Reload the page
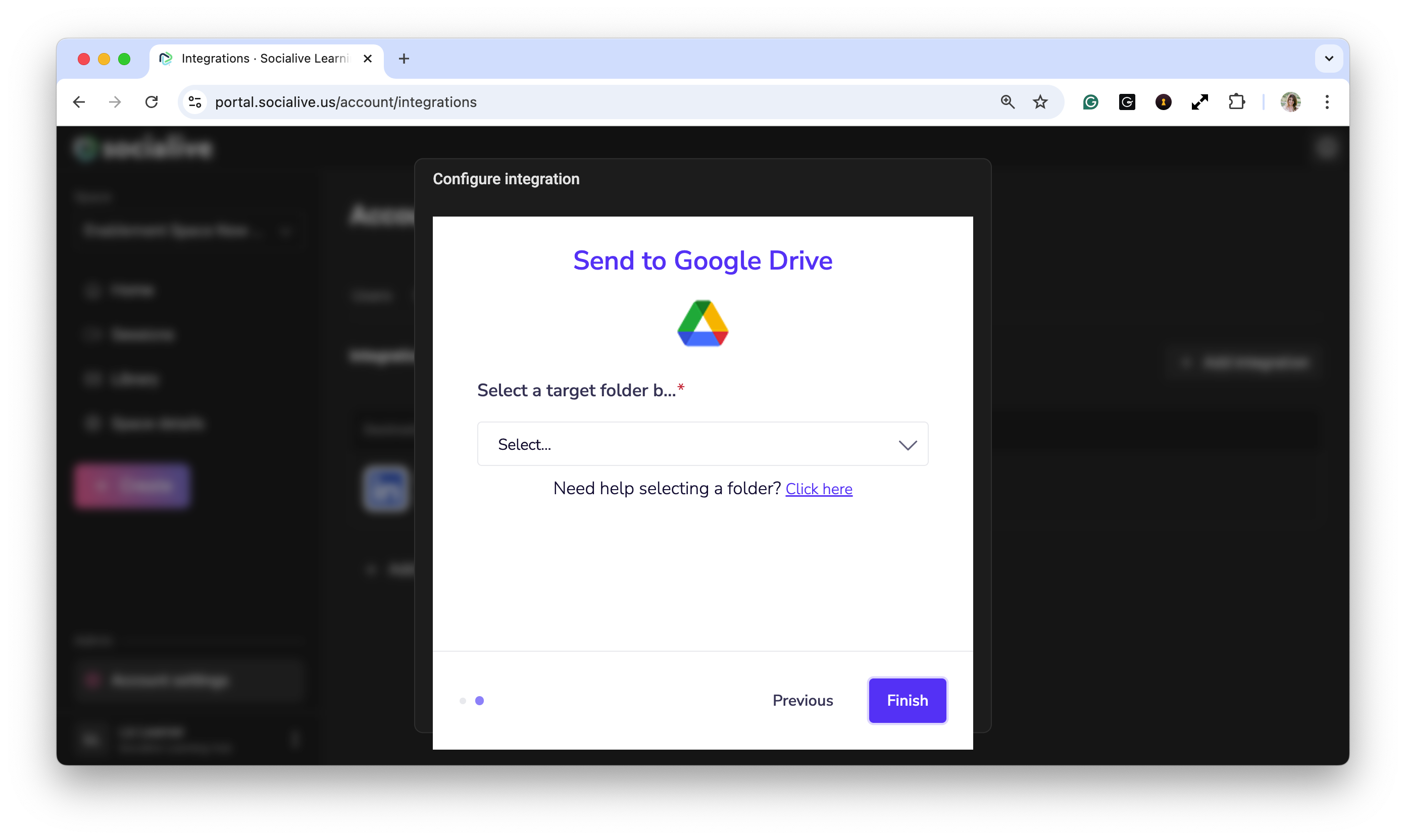Image resolution: width=1406 pixels, height=840 pixels. (x=151, y=102)
